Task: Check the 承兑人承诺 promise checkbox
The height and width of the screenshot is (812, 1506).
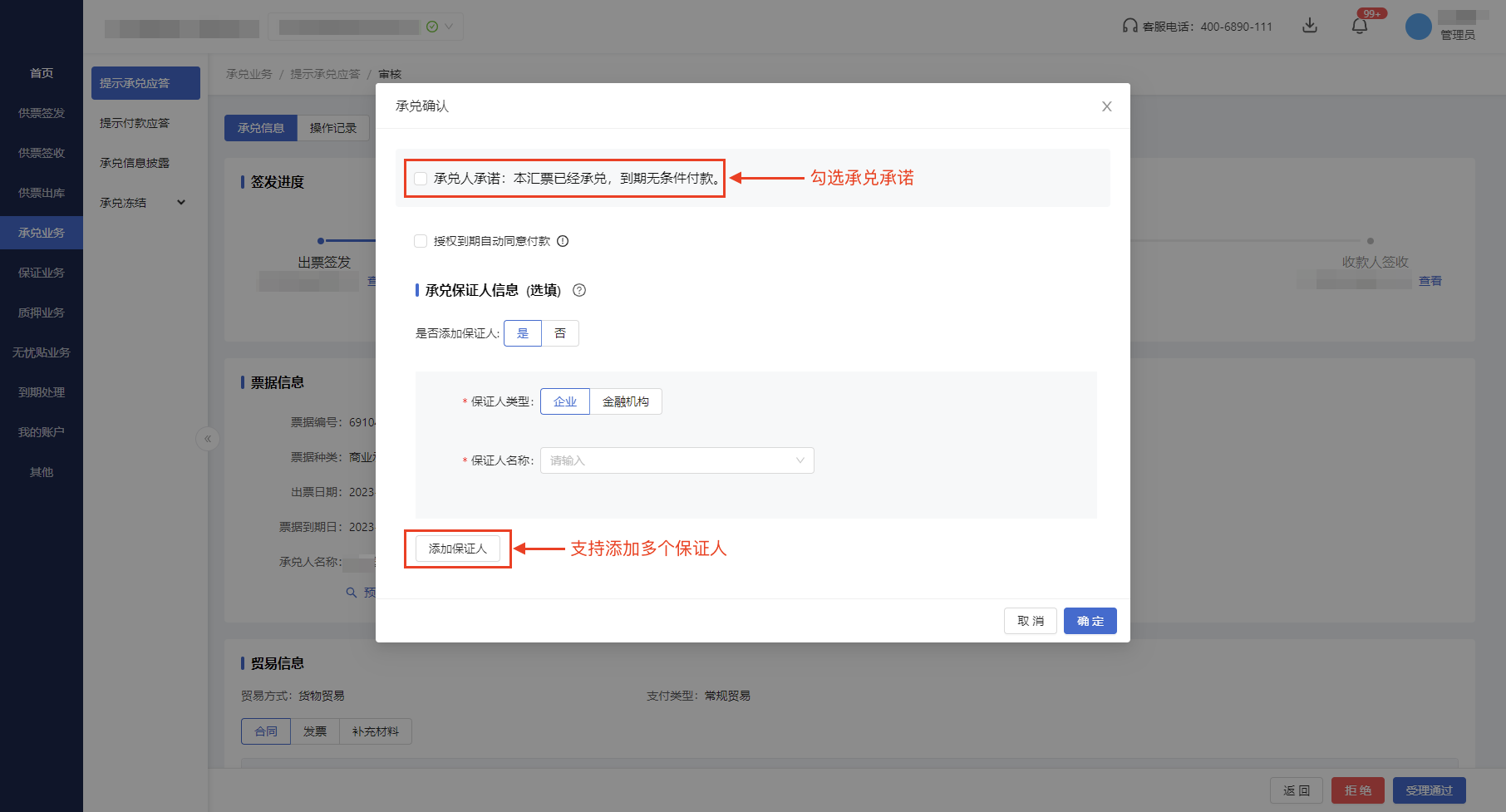Action: click(x=421, y=178)
